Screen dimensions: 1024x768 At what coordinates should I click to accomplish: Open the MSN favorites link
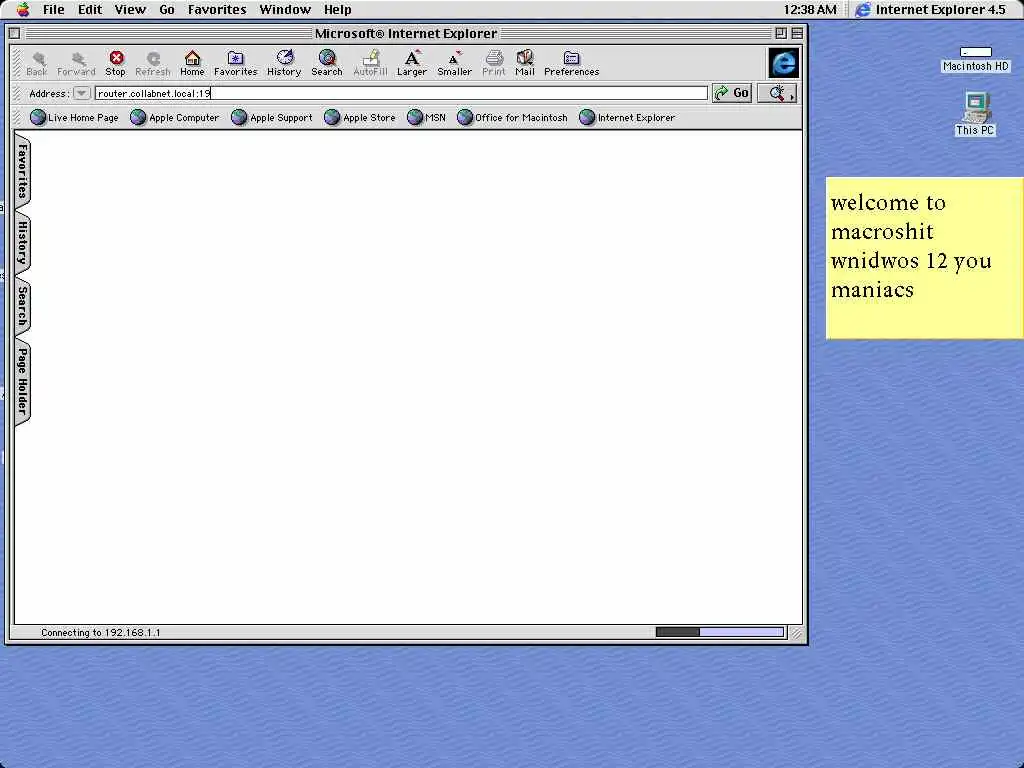pos(426,118)
